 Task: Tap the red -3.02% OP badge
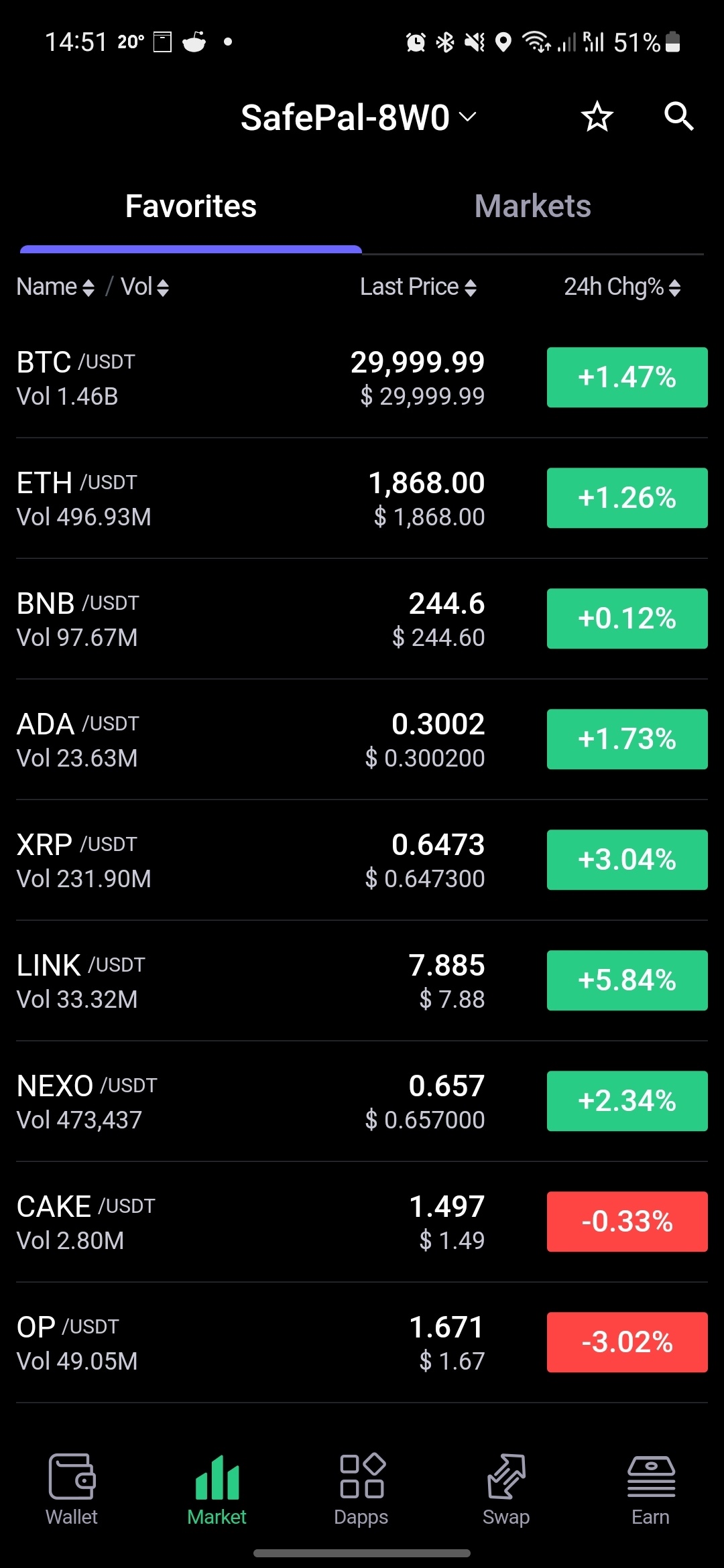[x=627, y=1342]
